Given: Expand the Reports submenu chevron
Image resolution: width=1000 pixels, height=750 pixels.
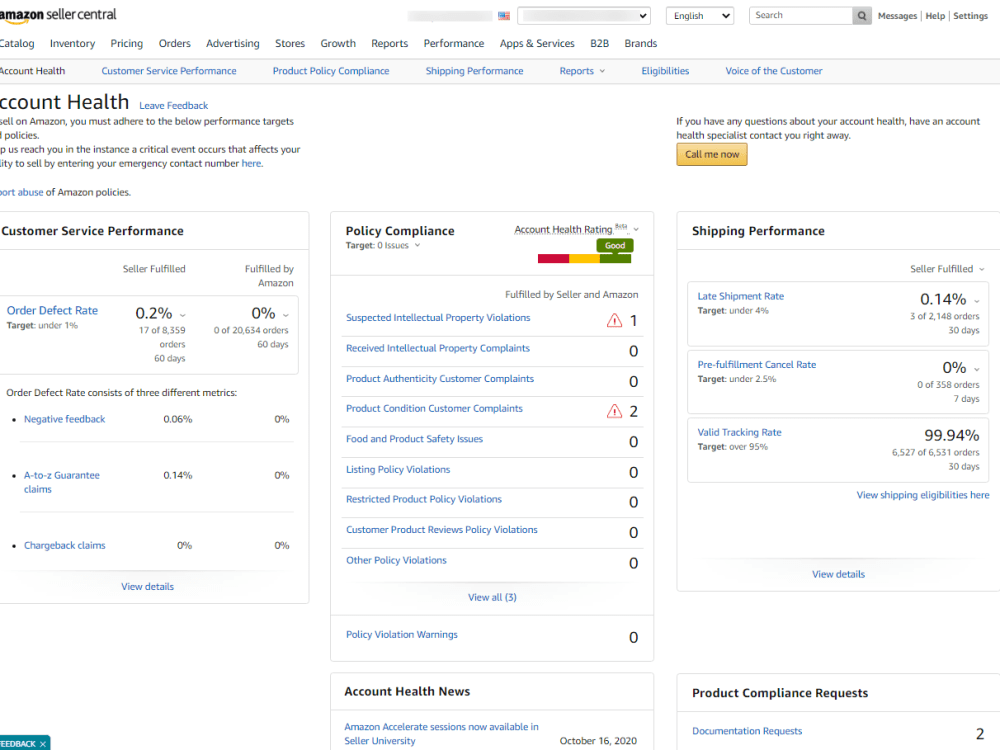Looking at the screenshot, I should coord(602,71).
